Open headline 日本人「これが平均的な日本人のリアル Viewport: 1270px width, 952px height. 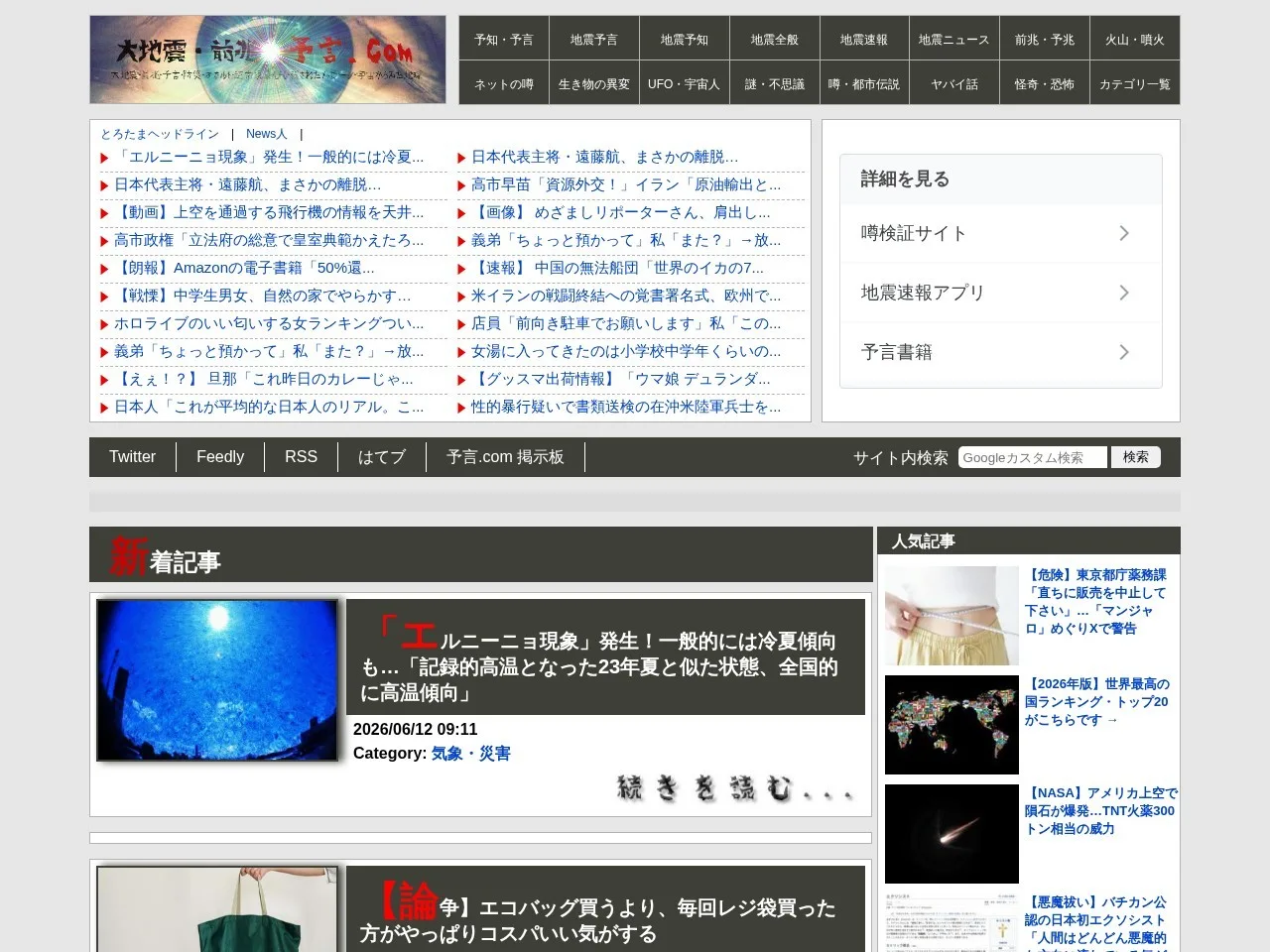269,407
